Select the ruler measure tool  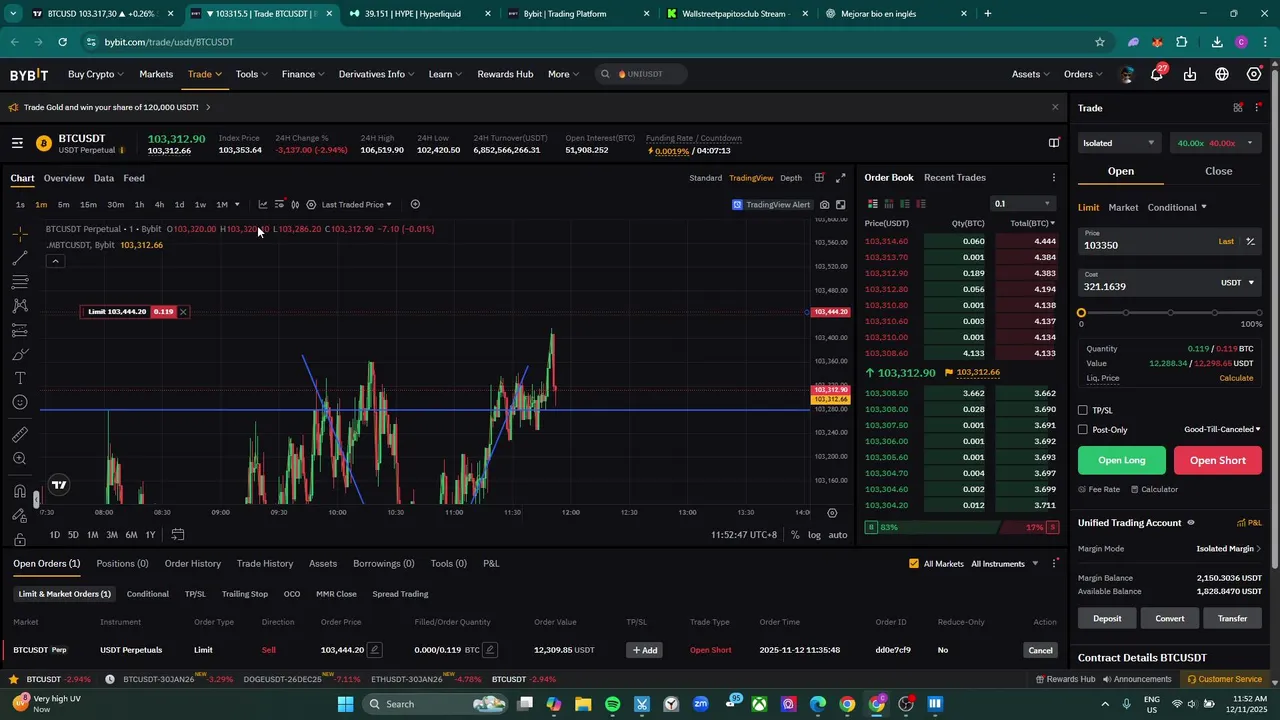[x=20, y=435]
